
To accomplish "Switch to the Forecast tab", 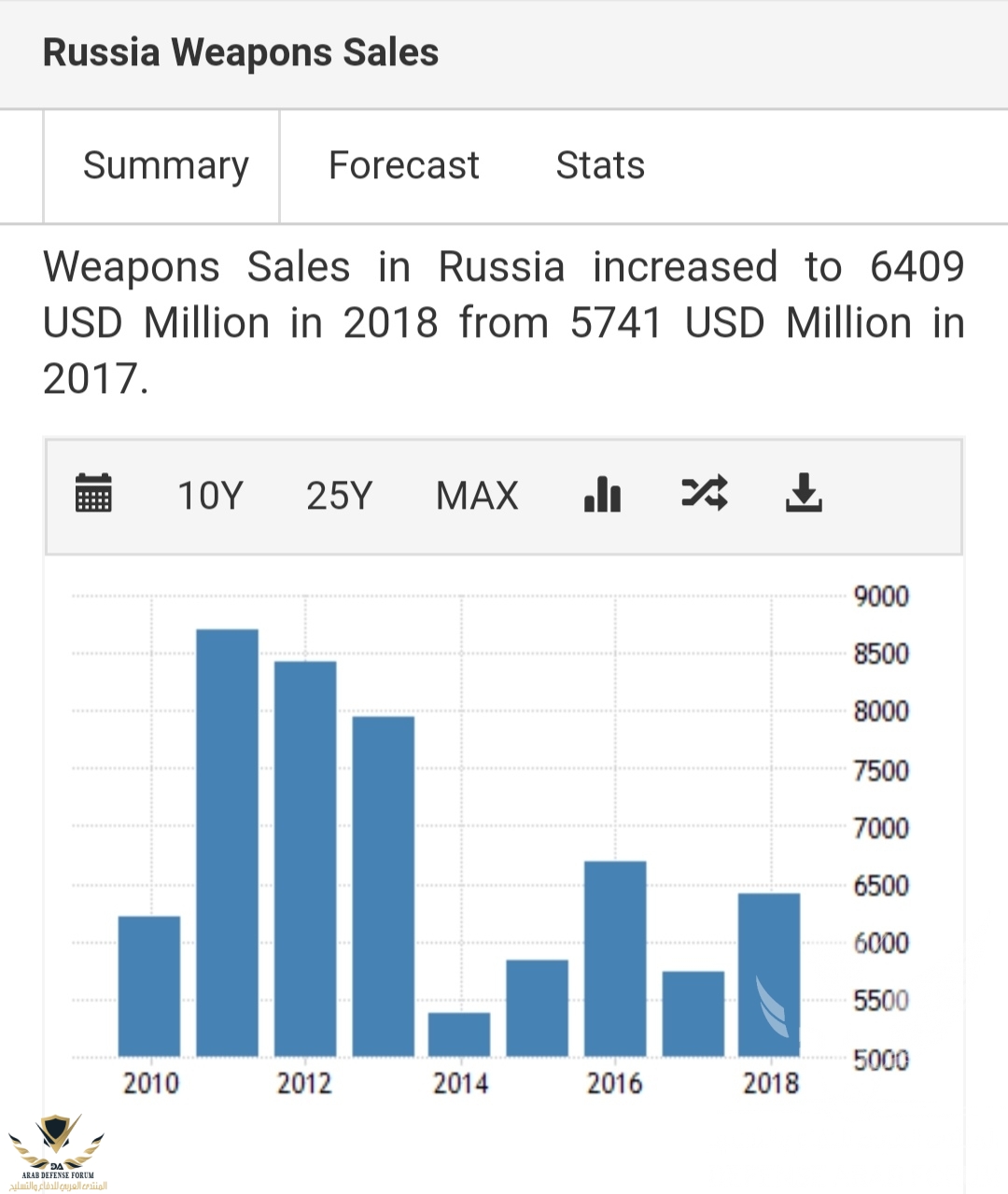I will [403, 166].
